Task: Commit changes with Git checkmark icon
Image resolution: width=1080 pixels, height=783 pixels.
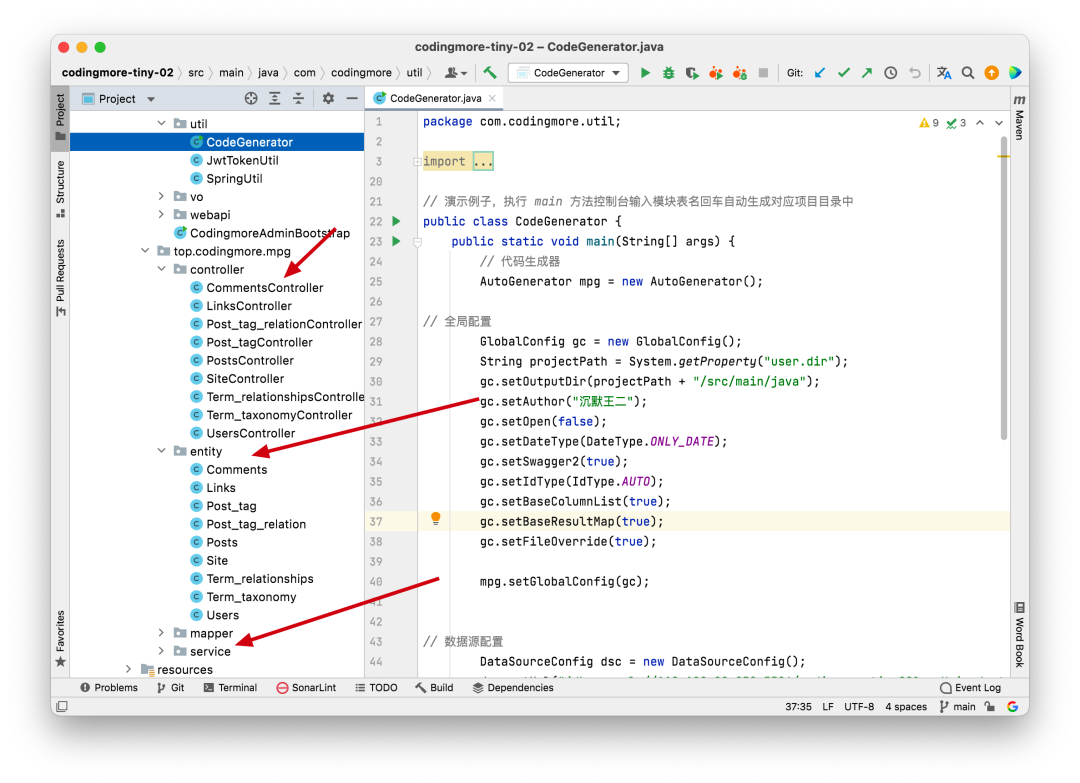Action: (844, 73)
